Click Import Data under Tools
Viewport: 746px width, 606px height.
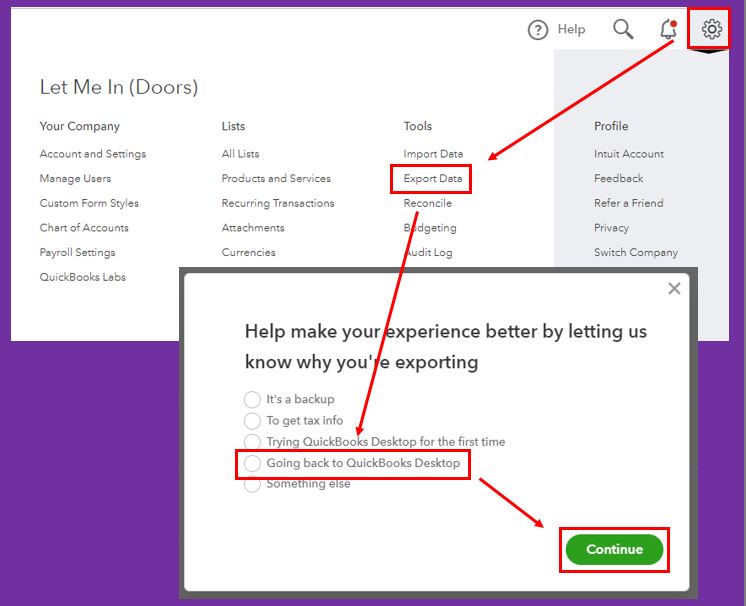coord(433,154)
